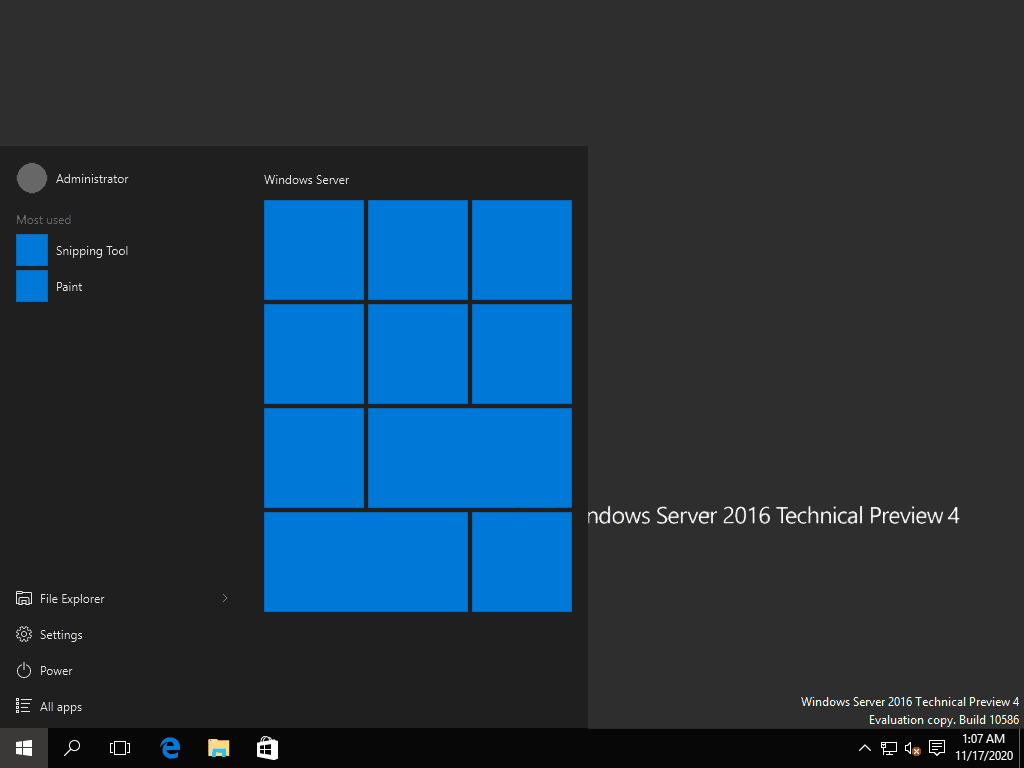Click the Search icon on the taskbar

[x=71, y=747]
